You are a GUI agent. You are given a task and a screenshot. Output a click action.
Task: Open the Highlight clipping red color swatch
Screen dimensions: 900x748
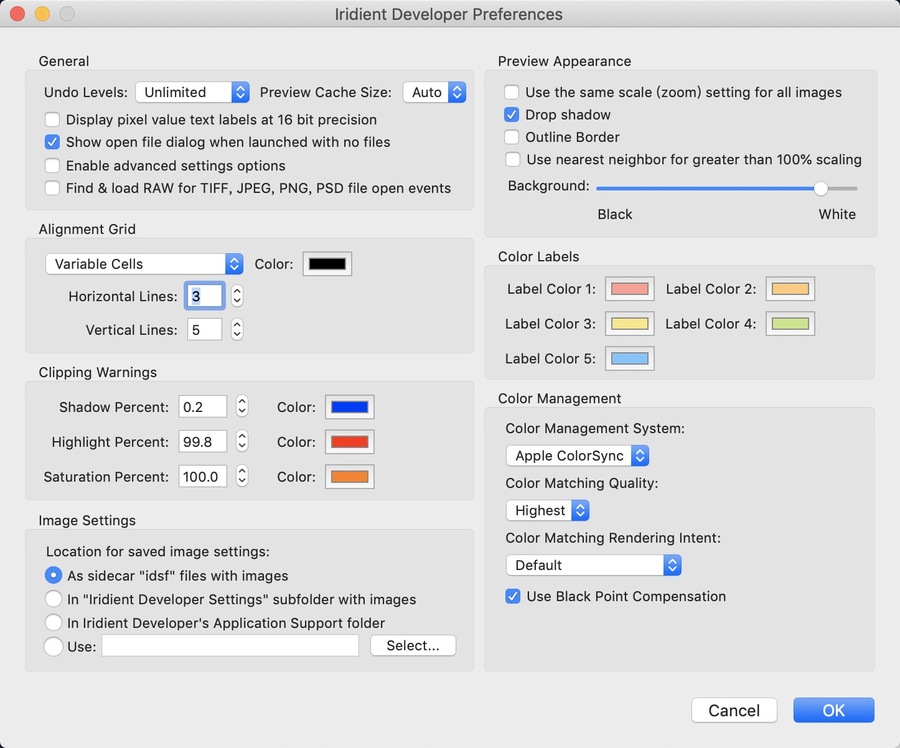[x=350, y=442]
